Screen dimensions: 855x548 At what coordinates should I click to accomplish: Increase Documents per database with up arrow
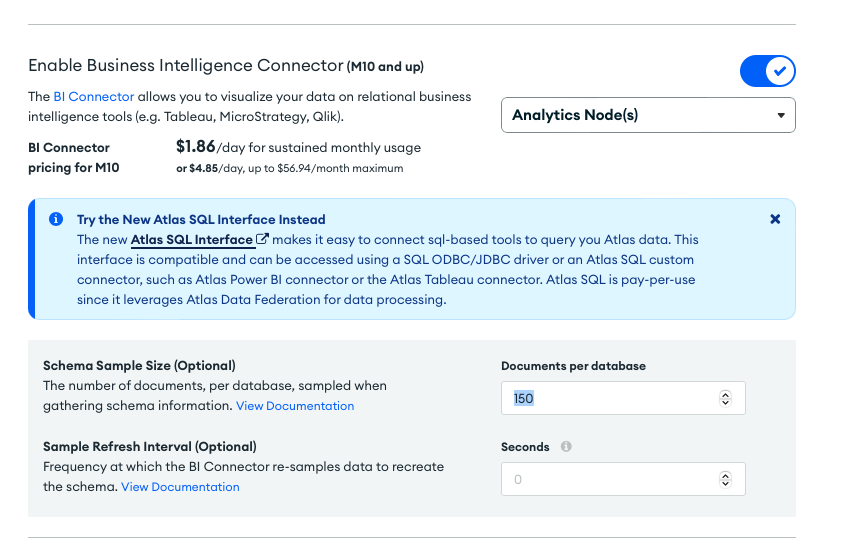(x=725, y=394)
